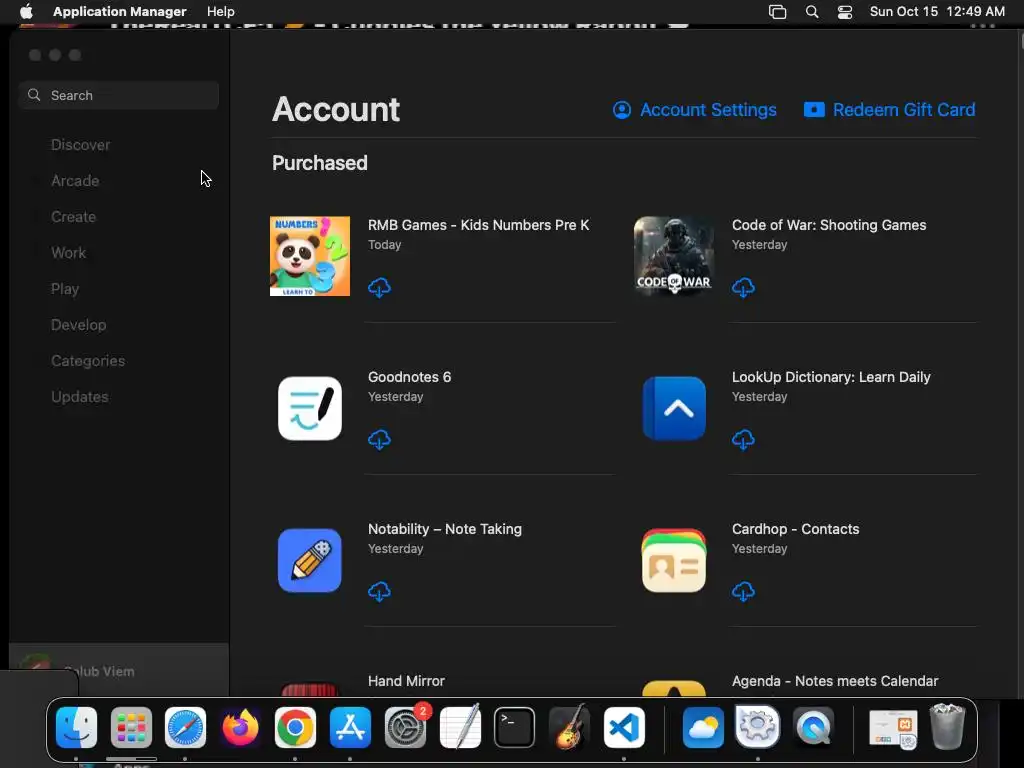
Task: Open TextEdit from the dock
Action: coord(460,727)
